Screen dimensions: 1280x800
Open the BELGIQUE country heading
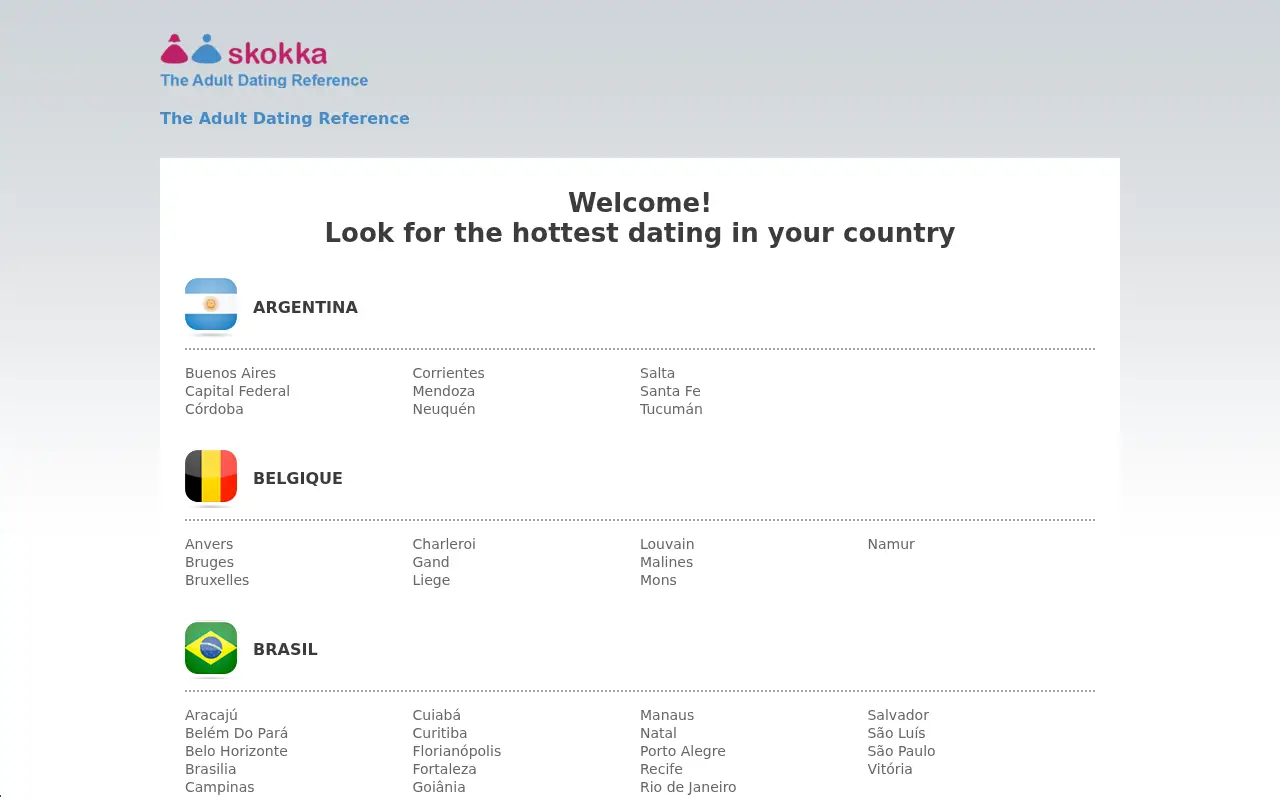click(298, 478)
